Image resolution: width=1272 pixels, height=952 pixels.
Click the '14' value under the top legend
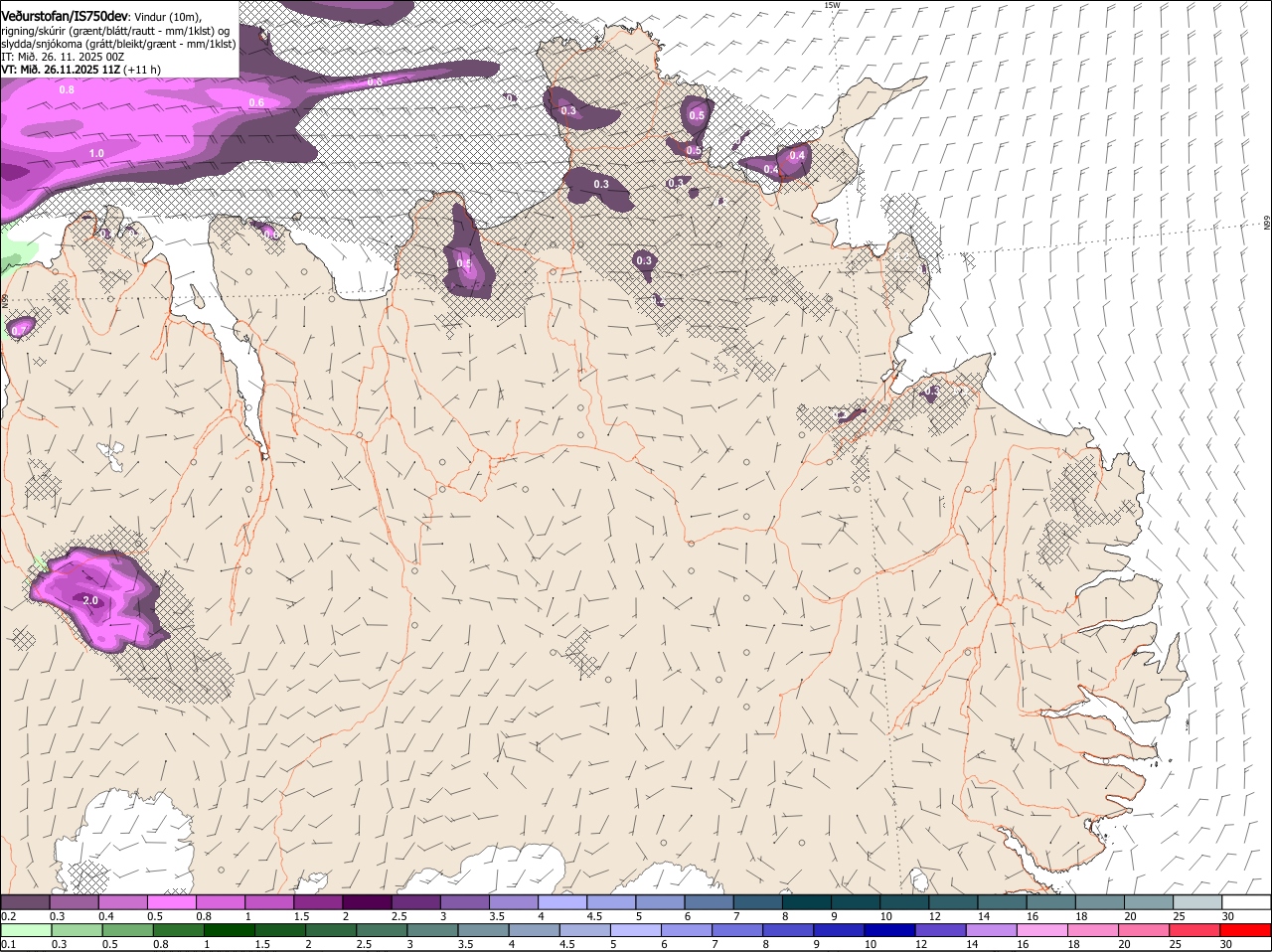tap(984, 916)
